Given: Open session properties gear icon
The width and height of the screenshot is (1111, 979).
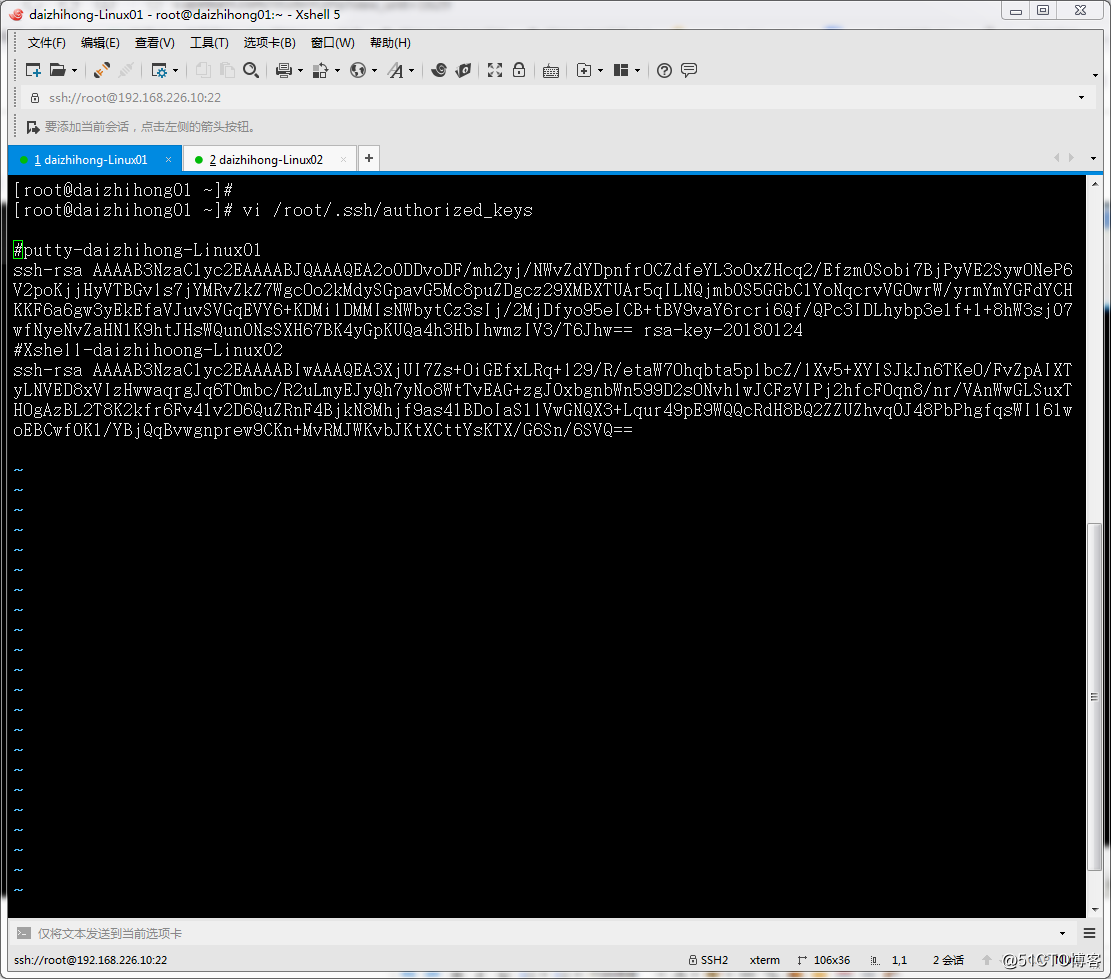Looking at the screenshot, I should [x=159, y=70].
